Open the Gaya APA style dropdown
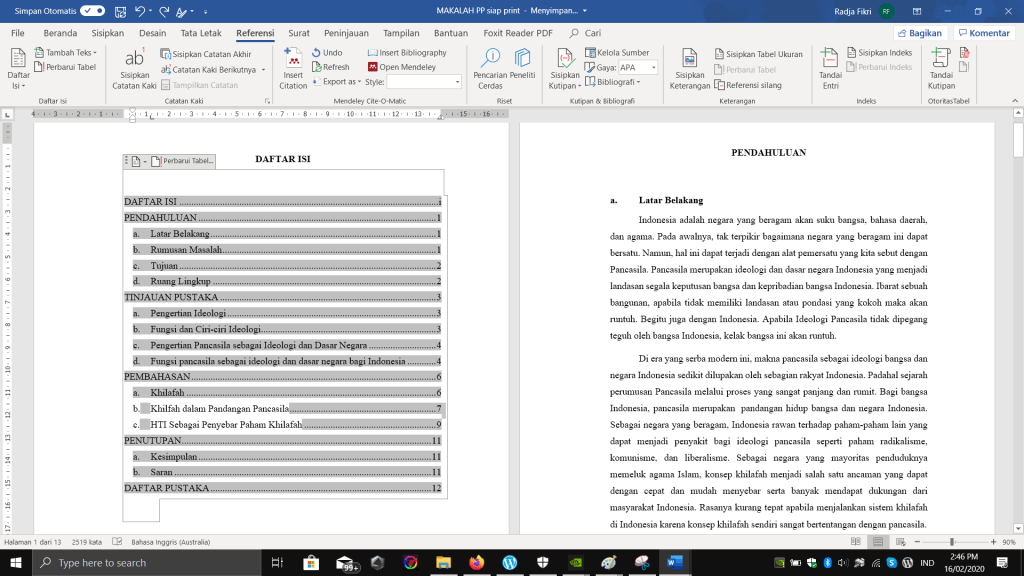 tap(638, 67)
